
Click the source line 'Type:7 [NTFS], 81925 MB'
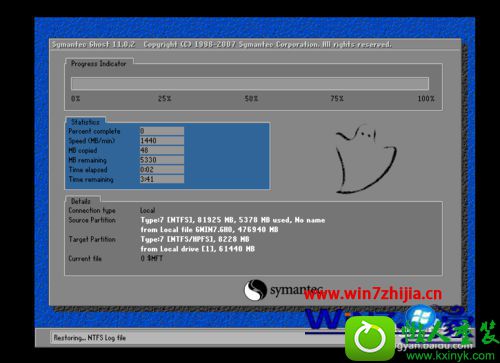point(233,220)
